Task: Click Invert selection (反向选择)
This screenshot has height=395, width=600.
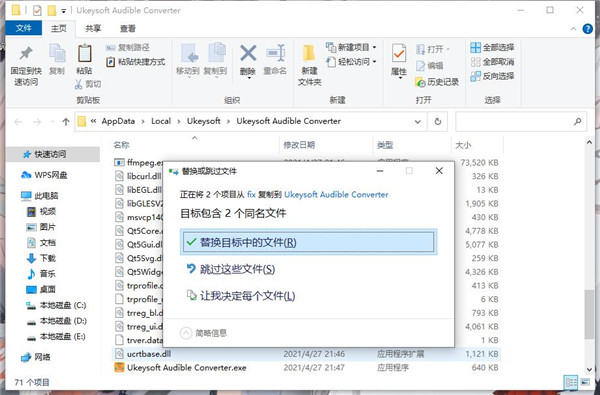Action: tap(492, 76)
